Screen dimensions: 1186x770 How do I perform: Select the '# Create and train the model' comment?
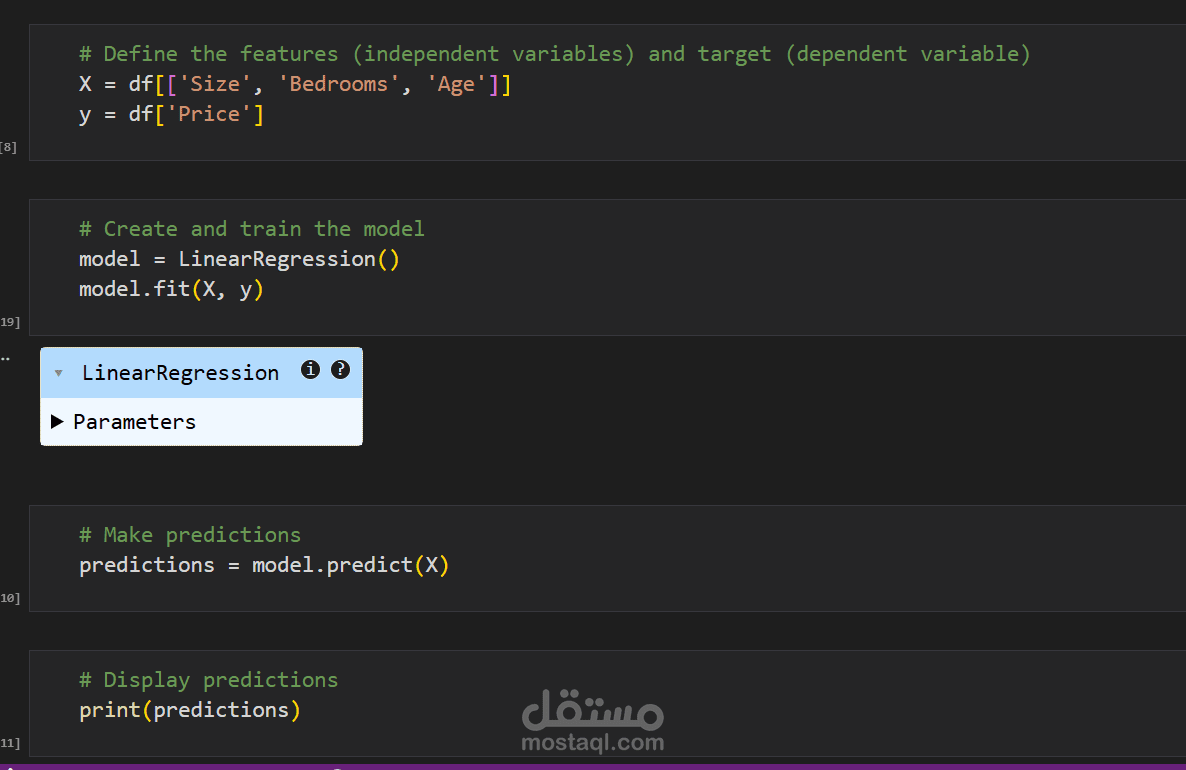coord(251,228)
